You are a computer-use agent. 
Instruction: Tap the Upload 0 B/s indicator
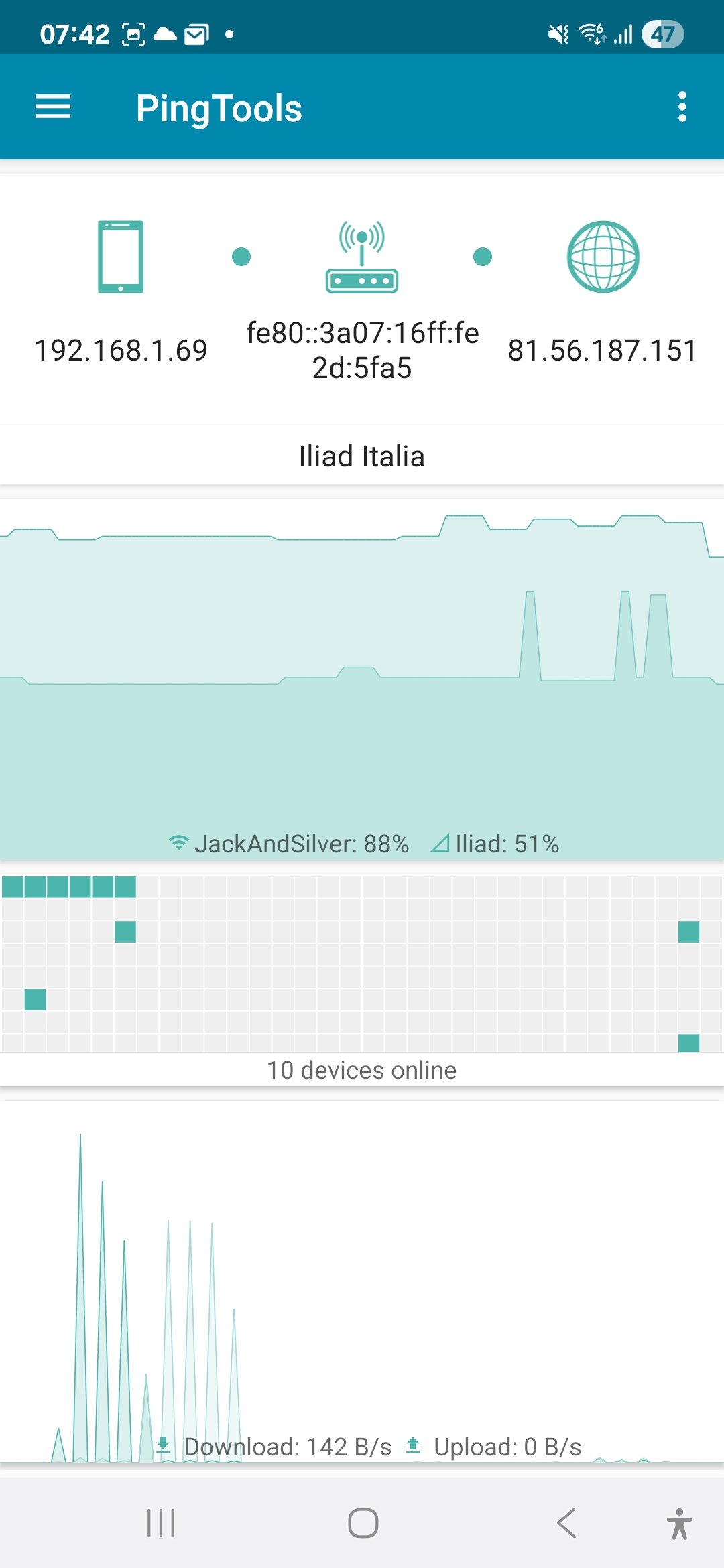[495, 1447]
